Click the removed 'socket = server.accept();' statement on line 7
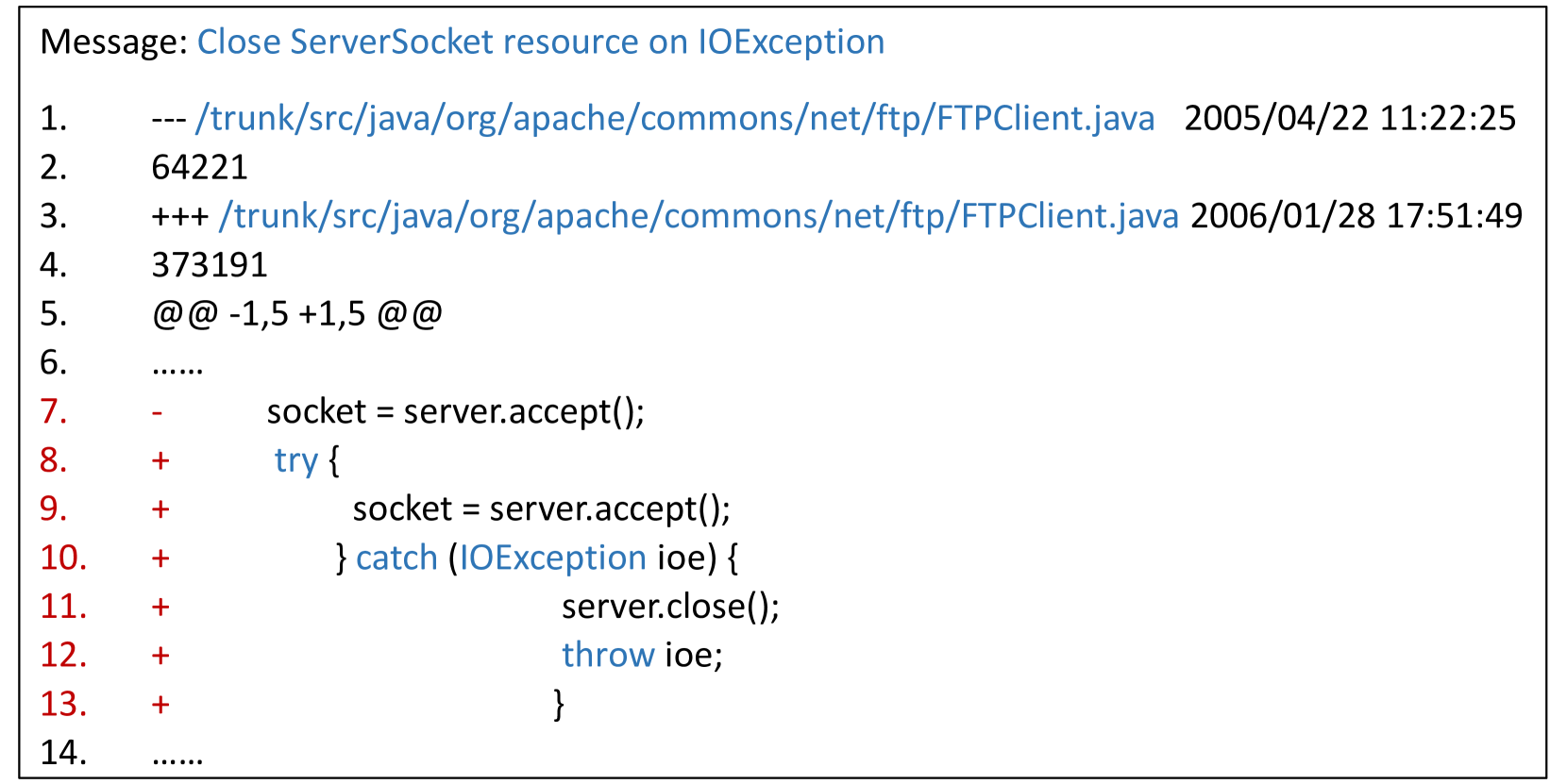The width and height of the screenshot is (1567, 784). 455,412
